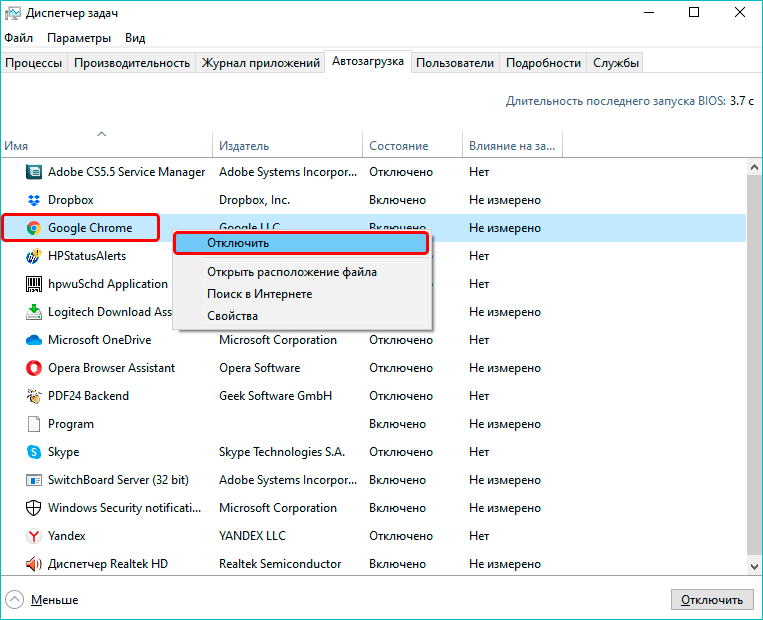Viewport: 763px width, 620px height.
Task: Select the Автозагрузка tab
Action: click(x=368, y=61)
